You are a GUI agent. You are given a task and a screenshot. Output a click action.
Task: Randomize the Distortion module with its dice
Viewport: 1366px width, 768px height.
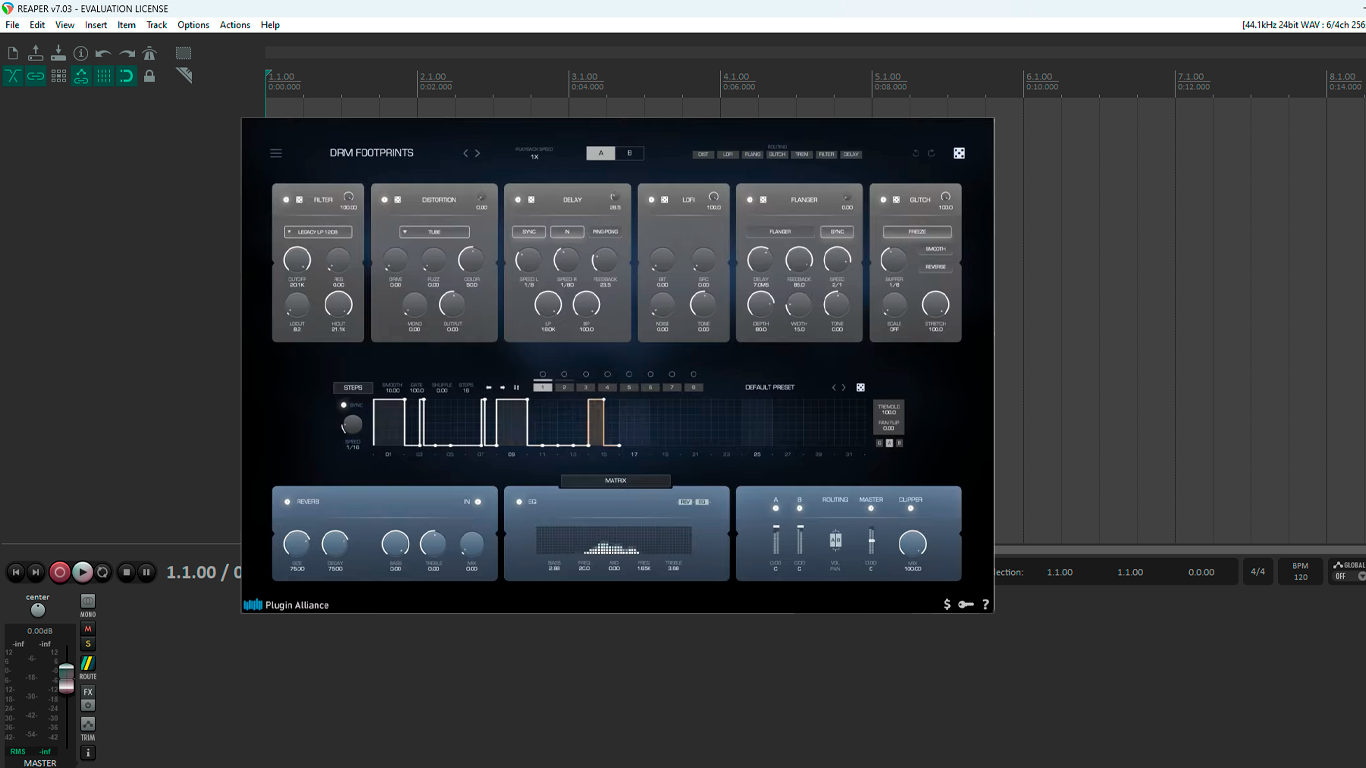tap(397, 200)
